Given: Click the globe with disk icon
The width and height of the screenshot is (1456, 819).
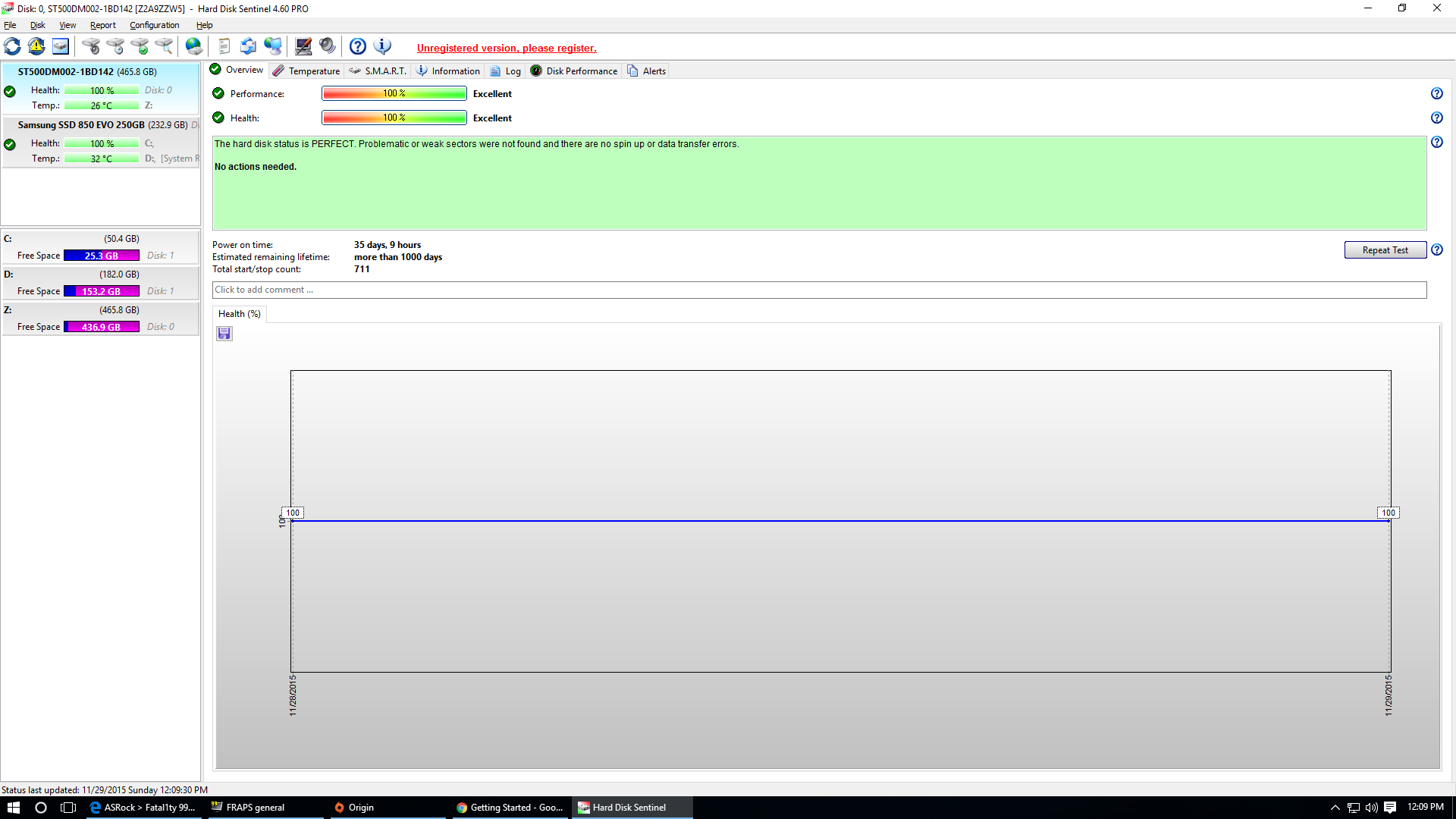Looking at the screenshot, I should (x=194, y=46).
